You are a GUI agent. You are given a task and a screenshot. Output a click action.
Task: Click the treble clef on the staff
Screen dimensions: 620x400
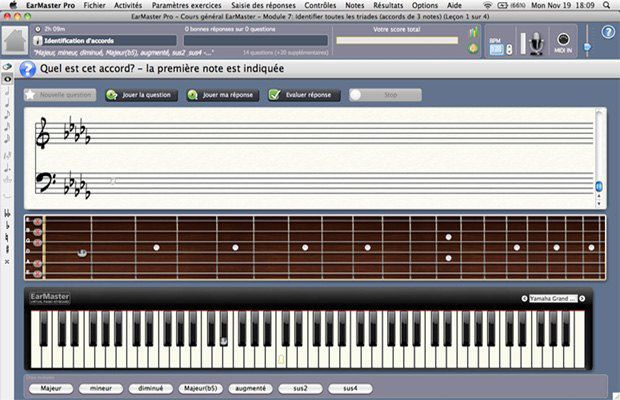44,132
